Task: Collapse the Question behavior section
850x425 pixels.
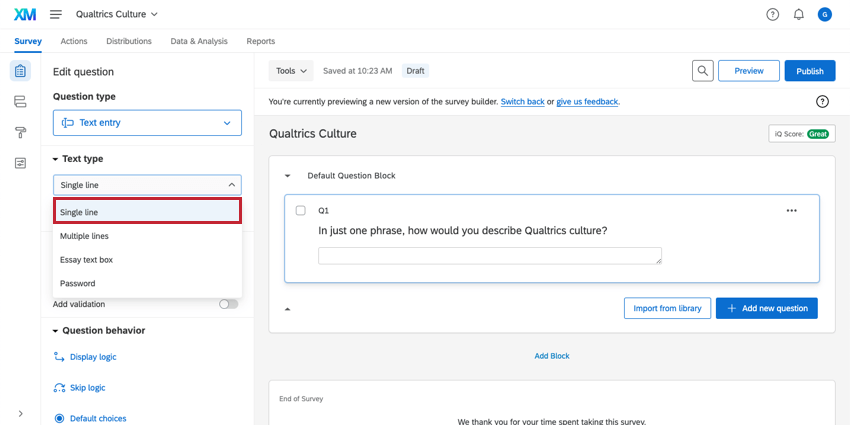Action: click(55, 331)
